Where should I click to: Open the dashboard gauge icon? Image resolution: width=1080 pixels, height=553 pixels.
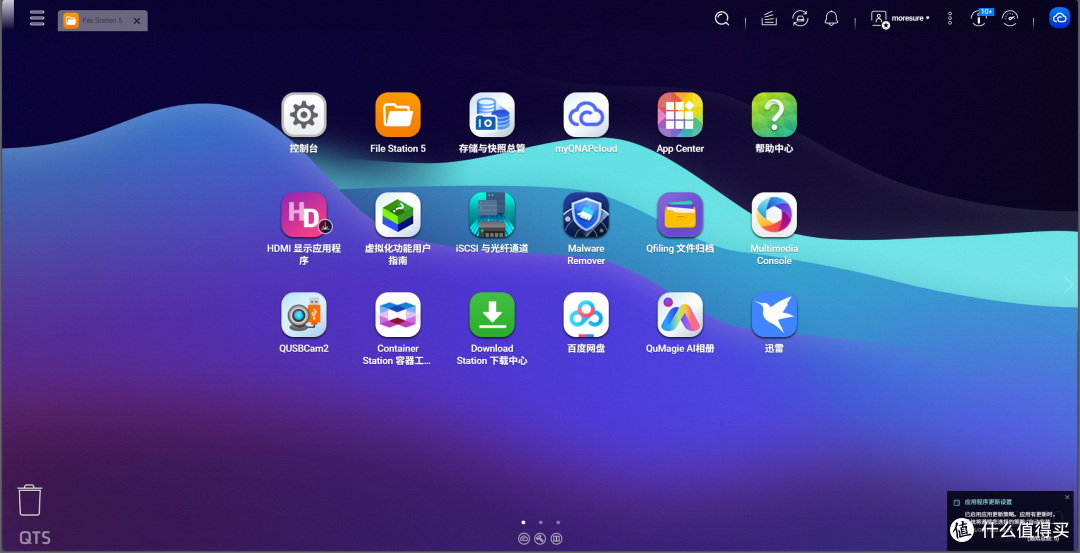(1010, 19)
